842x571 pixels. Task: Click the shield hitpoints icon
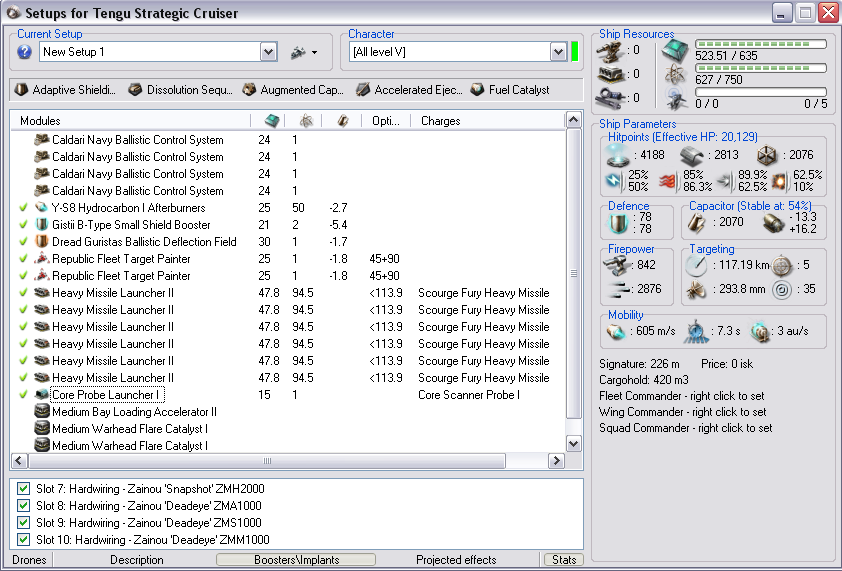click(x=618, y=156)
